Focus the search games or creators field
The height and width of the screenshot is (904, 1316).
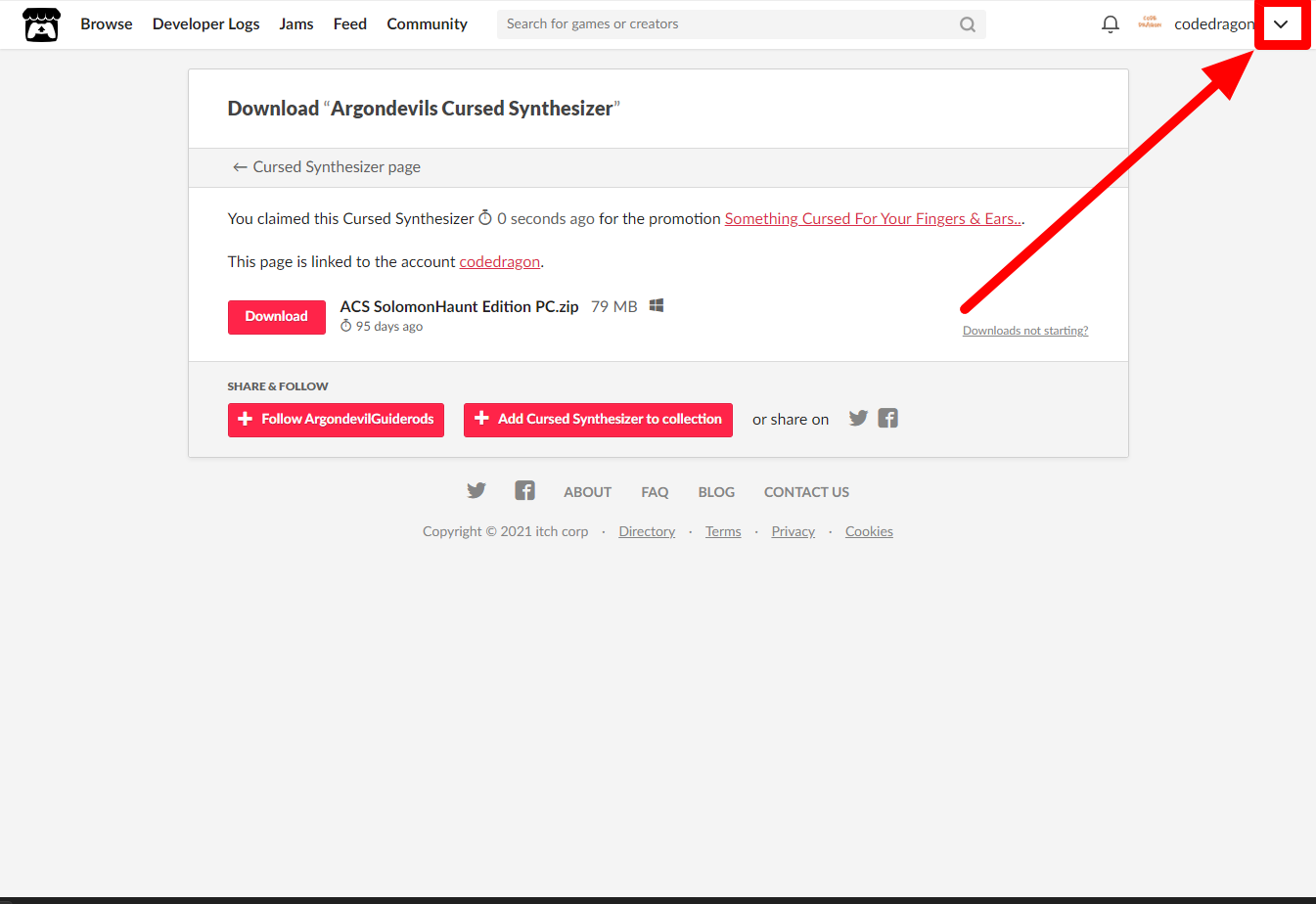tap(741, 24)
